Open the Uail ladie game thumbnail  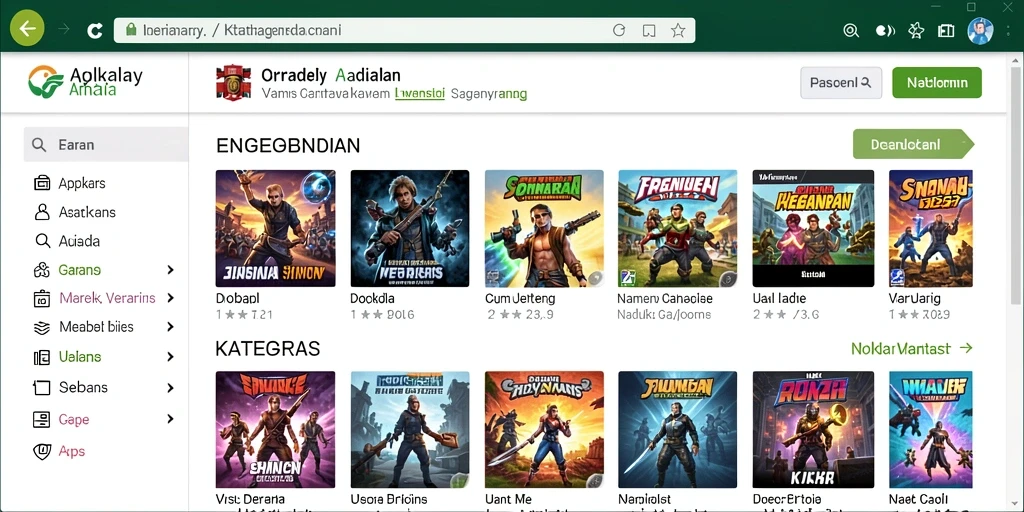pyautogui.click(x=813, y=229)
